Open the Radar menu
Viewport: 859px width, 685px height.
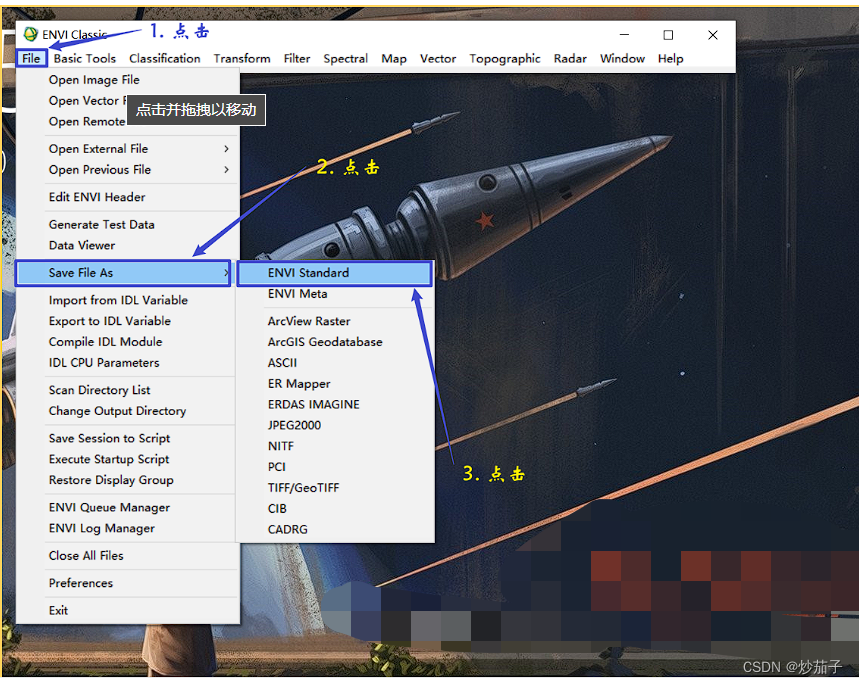pos(570,59)
